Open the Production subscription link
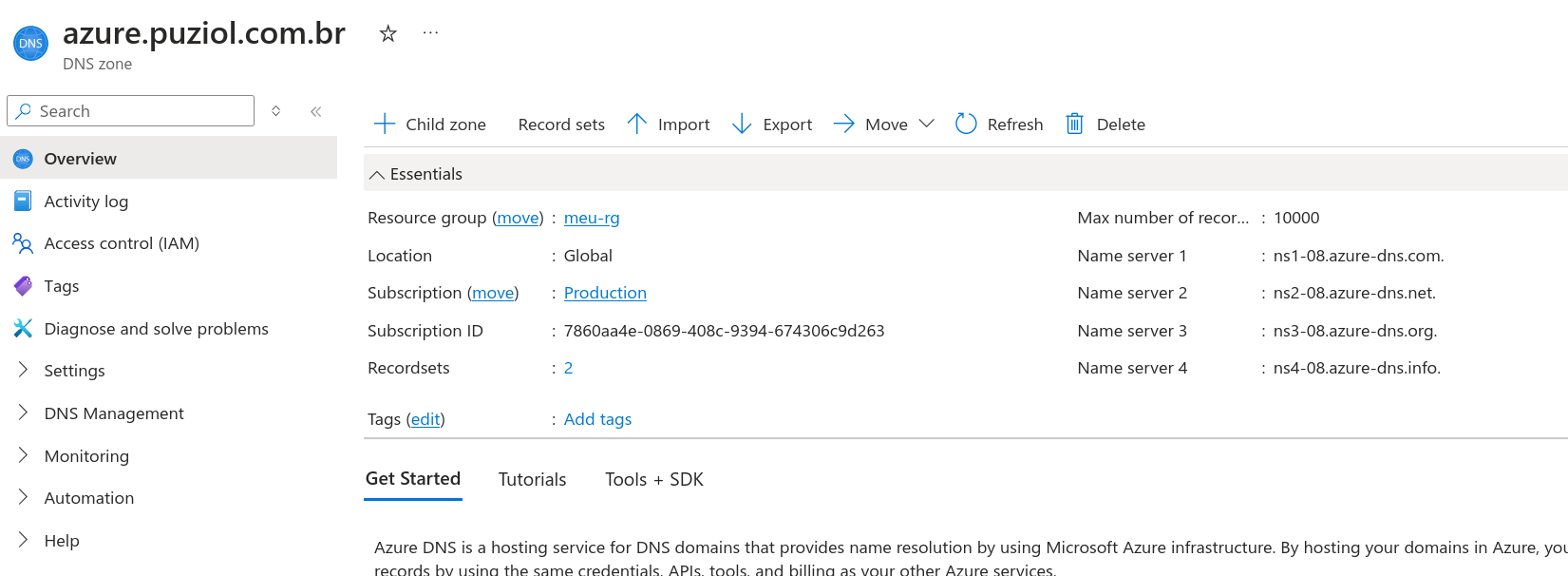1568x576 pixels. pyautogui.click(x=604, y=293)
